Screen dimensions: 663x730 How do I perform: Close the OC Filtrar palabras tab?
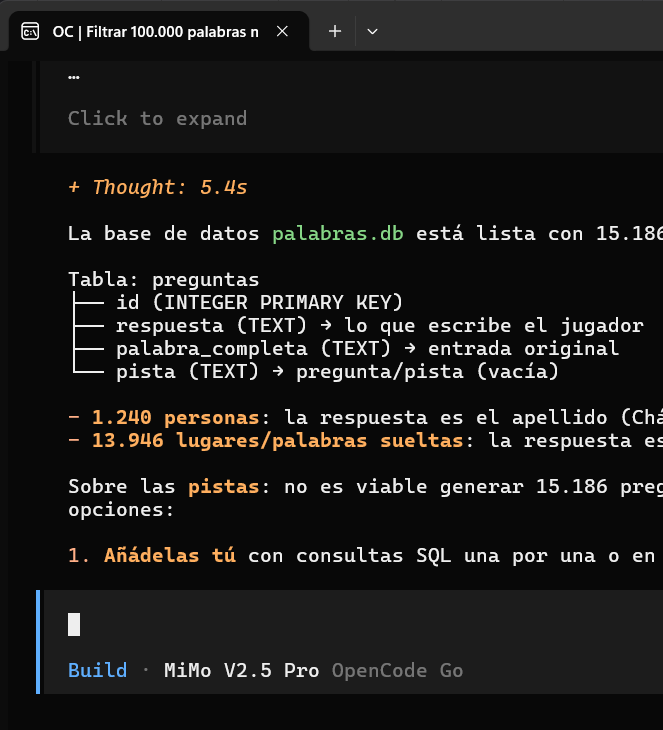click(x=282, y=32)
